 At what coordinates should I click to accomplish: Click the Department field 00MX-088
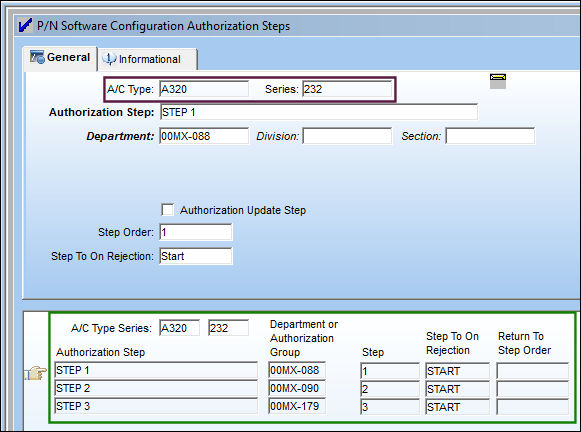coord(204,136)
